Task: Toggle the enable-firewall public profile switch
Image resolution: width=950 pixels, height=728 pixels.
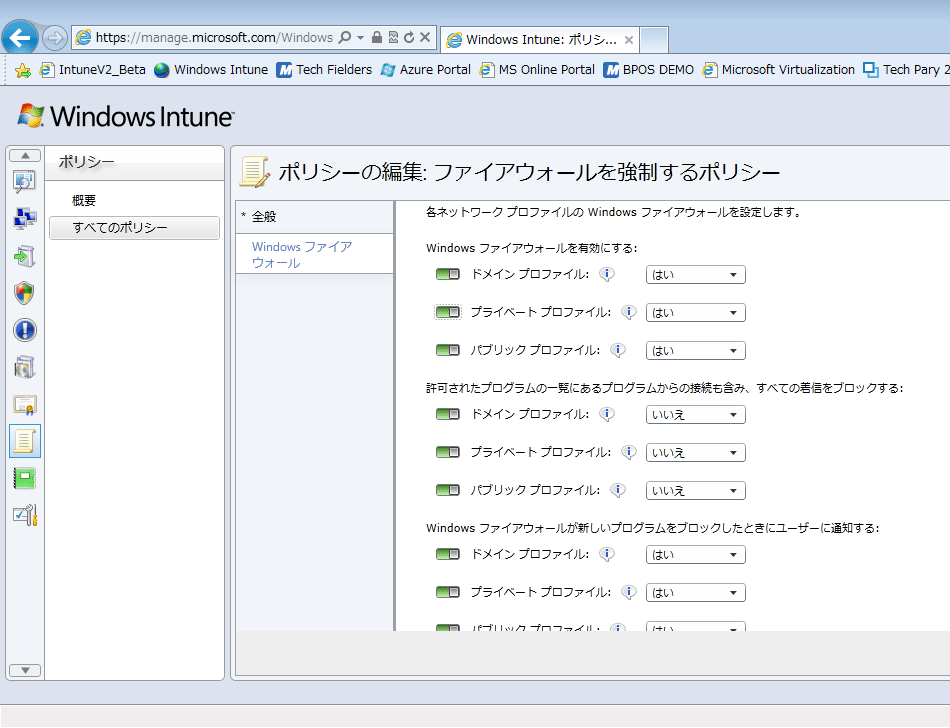Action: 448,350
